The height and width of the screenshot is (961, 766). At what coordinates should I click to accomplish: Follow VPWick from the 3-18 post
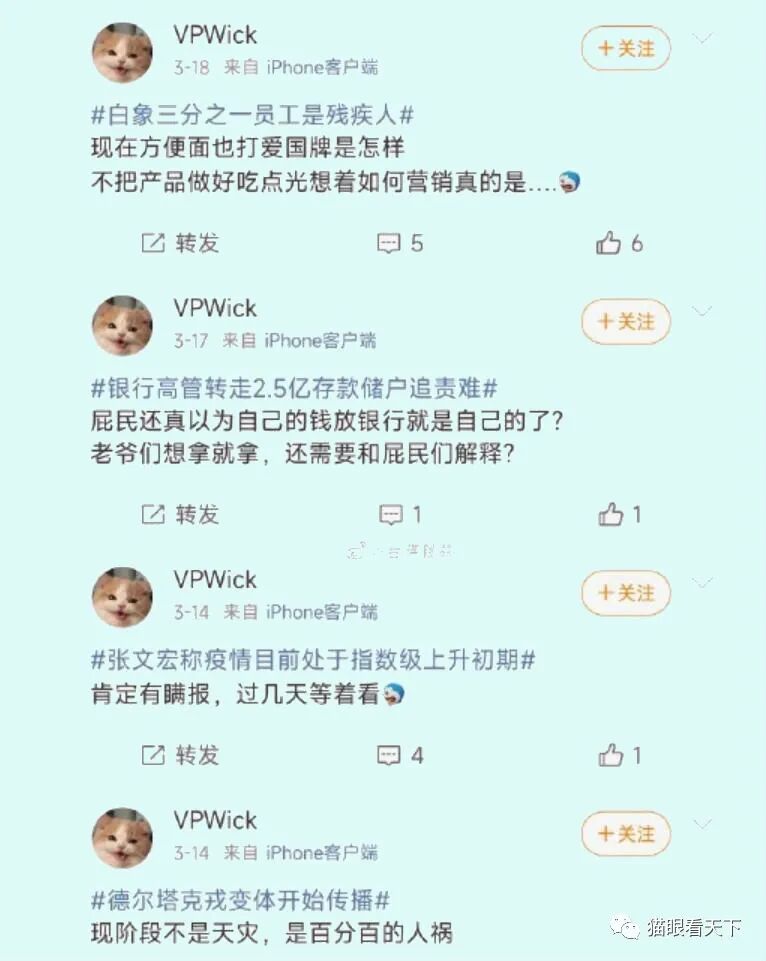point(626,48)
